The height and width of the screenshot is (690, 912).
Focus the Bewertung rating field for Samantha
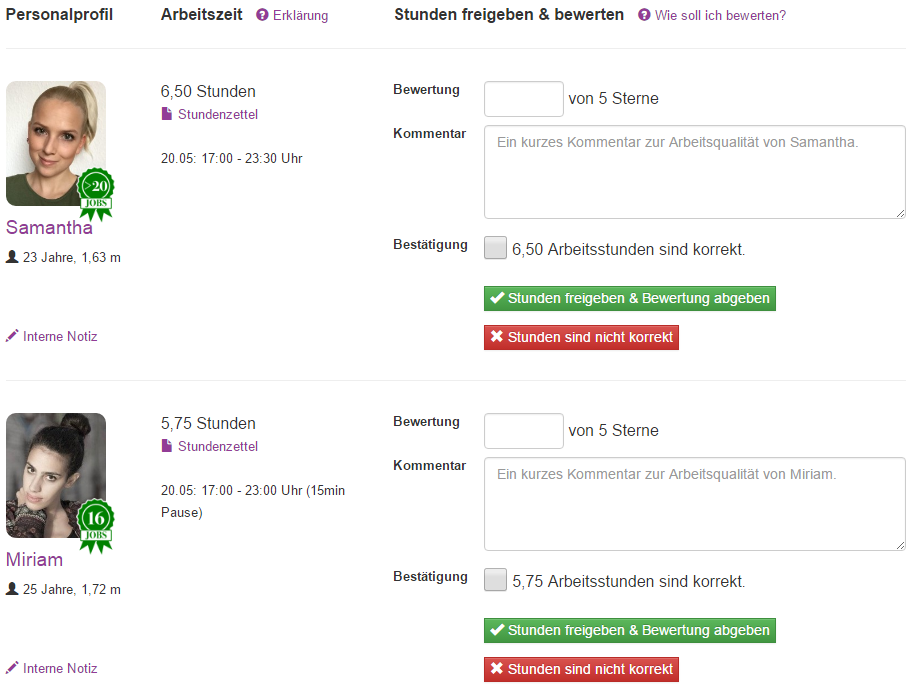(x=524, y=99)
